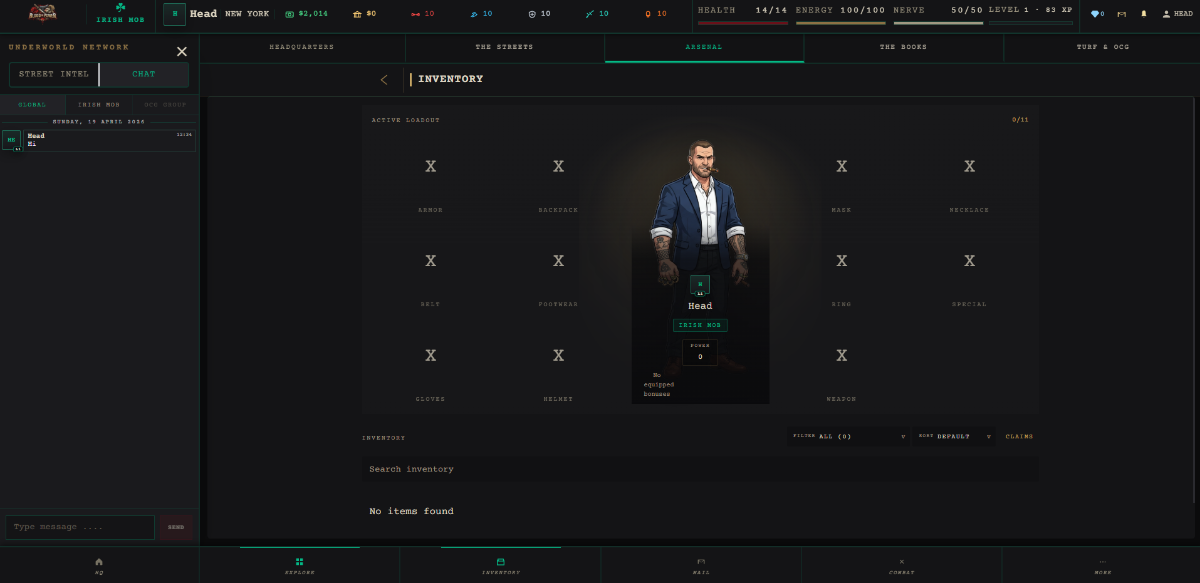Go back with the left chevron arrow
The image size is (1200, 583).
[x=384, y=79]
